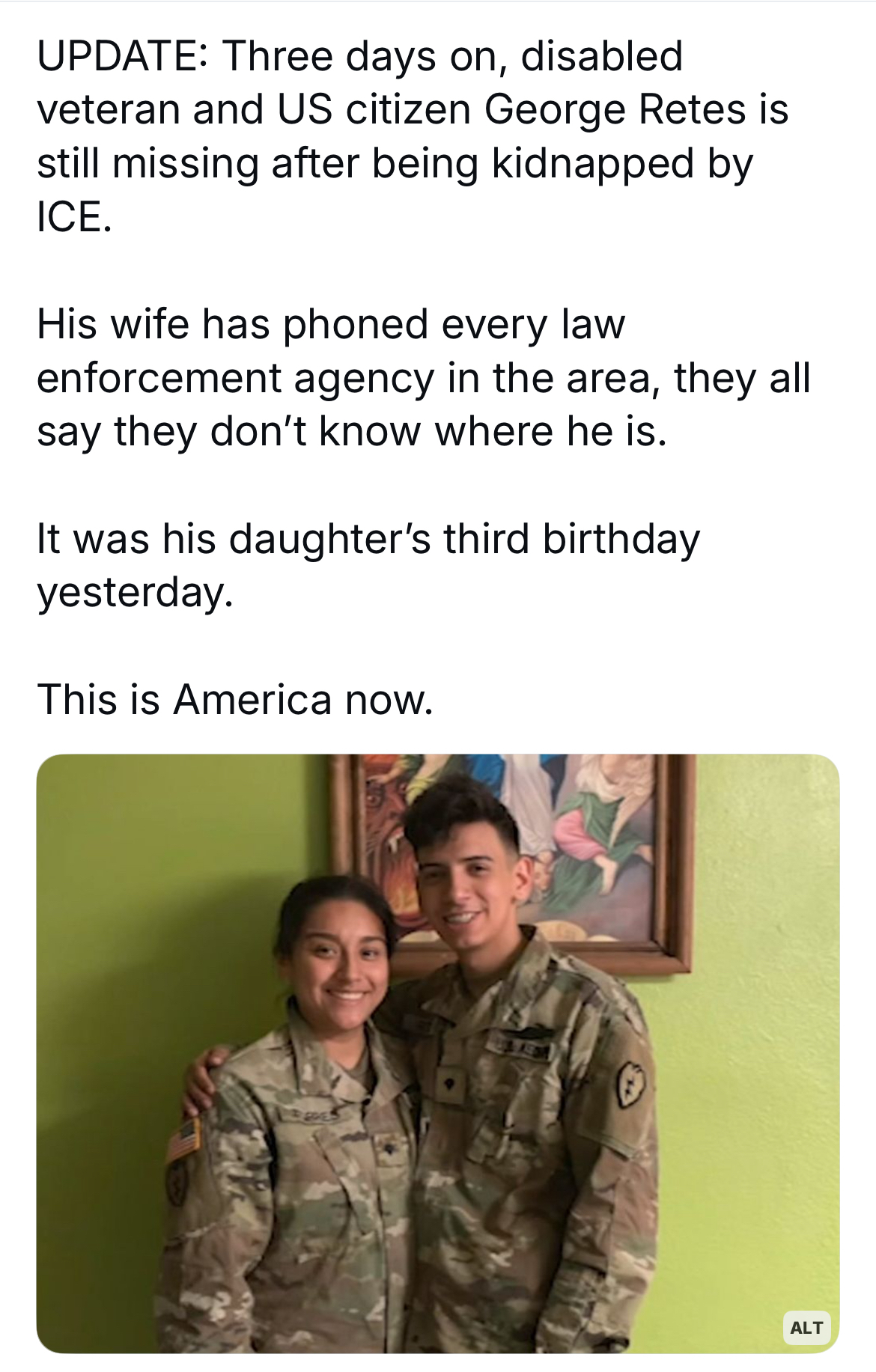Click the phrase 'disabled veteran' in the post
The height and width of the screenshot is (1372, 876).
pyautogui.click(x=359, y=82)
